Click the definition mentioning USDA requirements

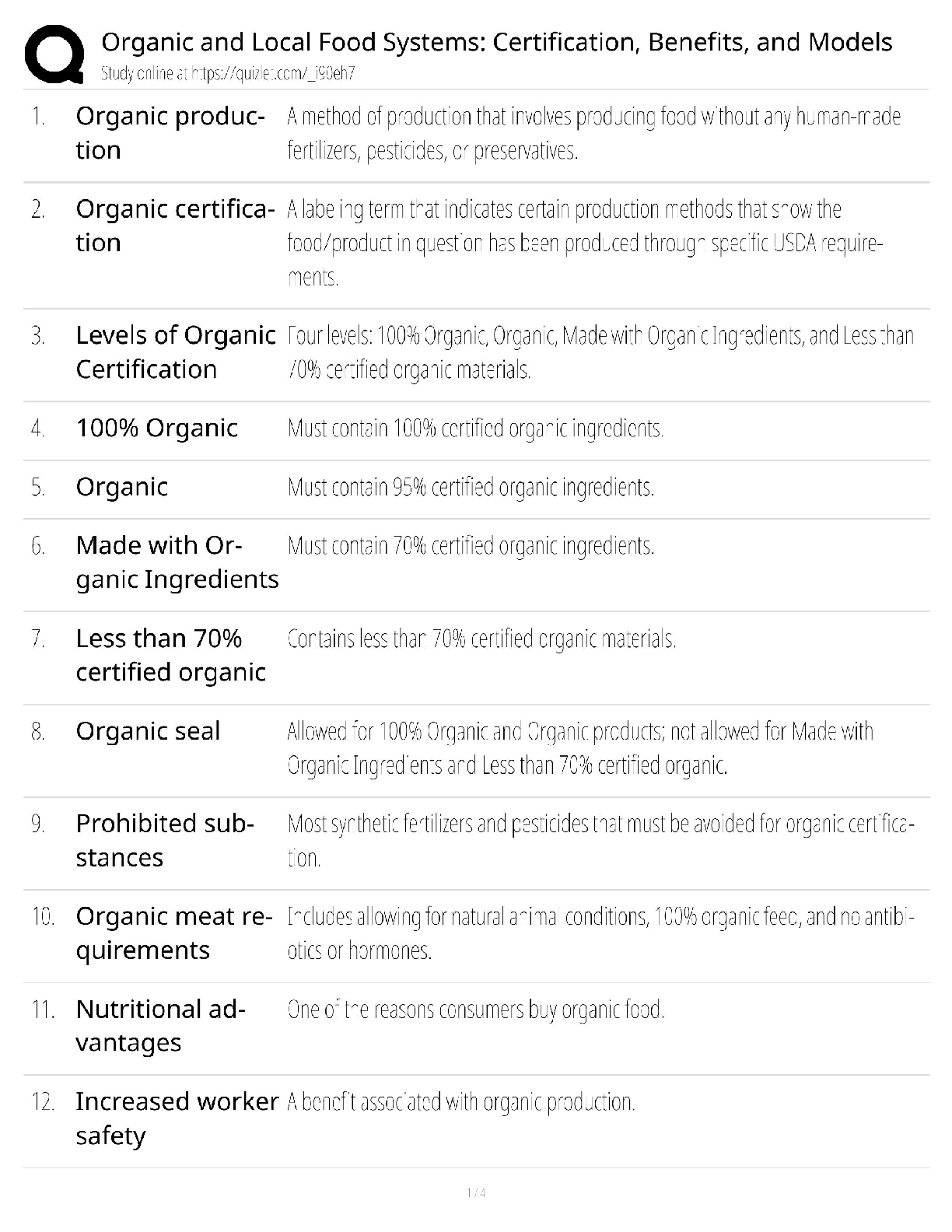(x=584, y=243)
